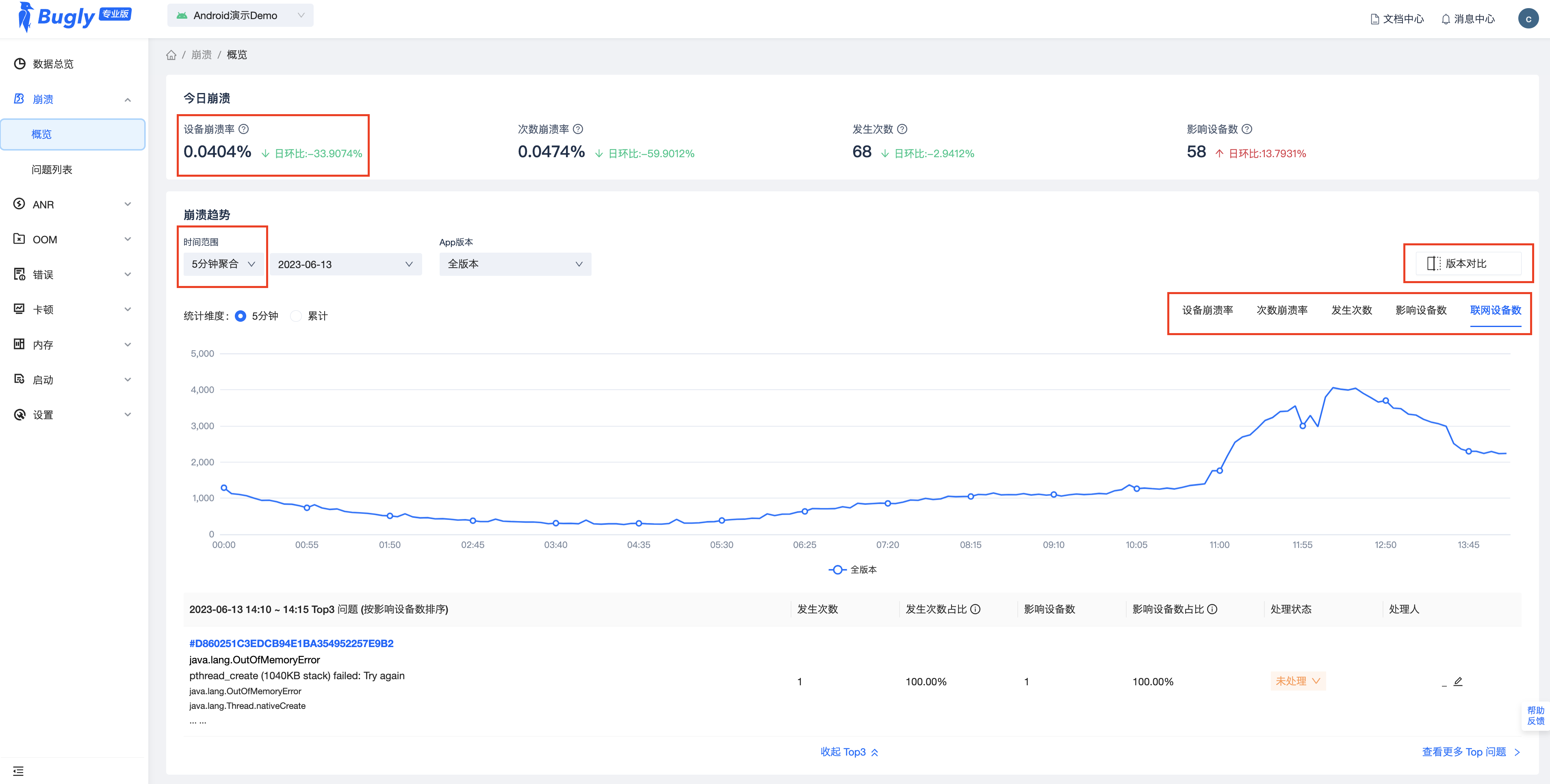Click chart data point at 13:45

[1468, 451]
